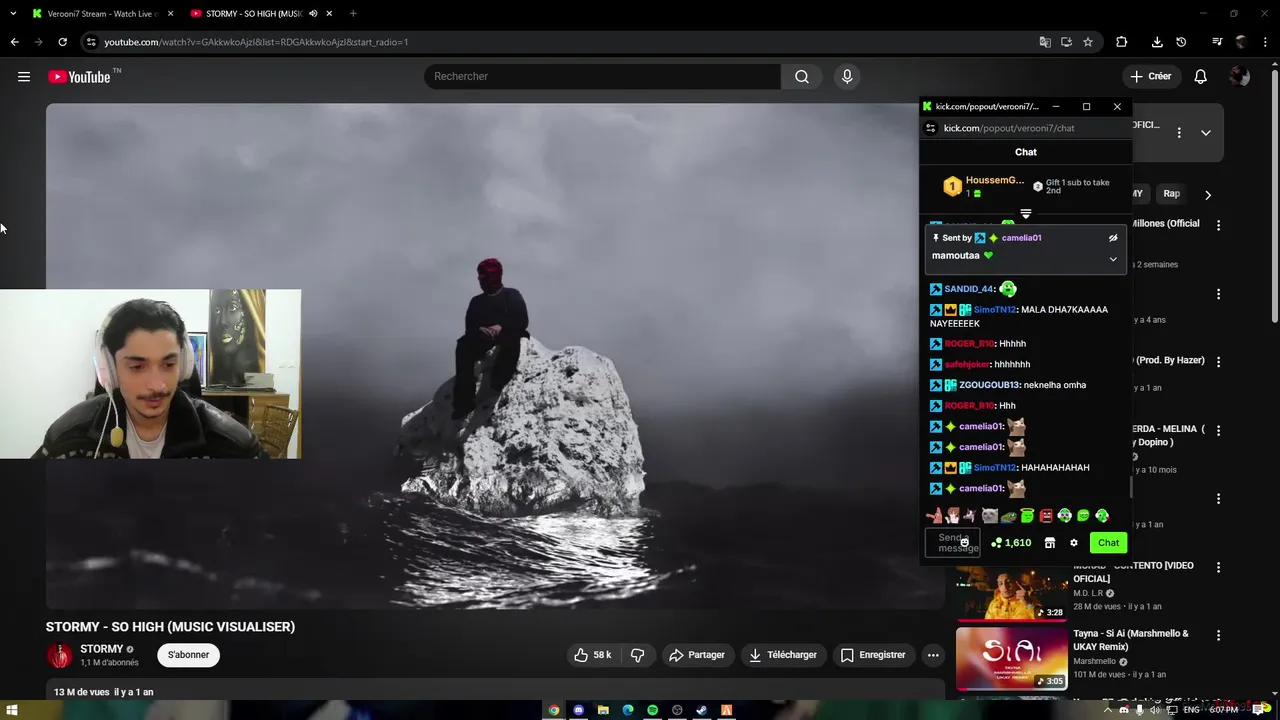Mute the STORMY tab audio icon
This screenshot has height=720, width=1280.
point(313,13)
